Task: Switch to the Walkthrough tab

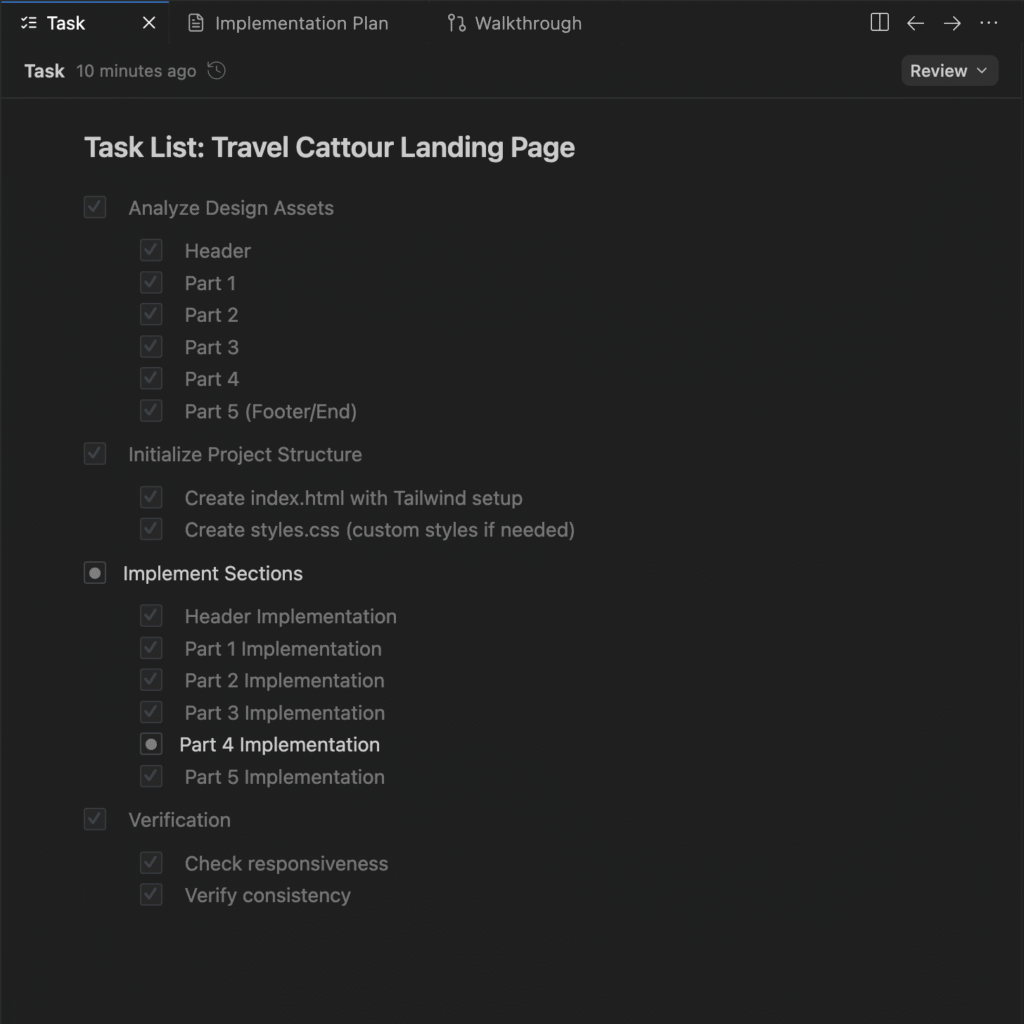Action: pos(527,23)
